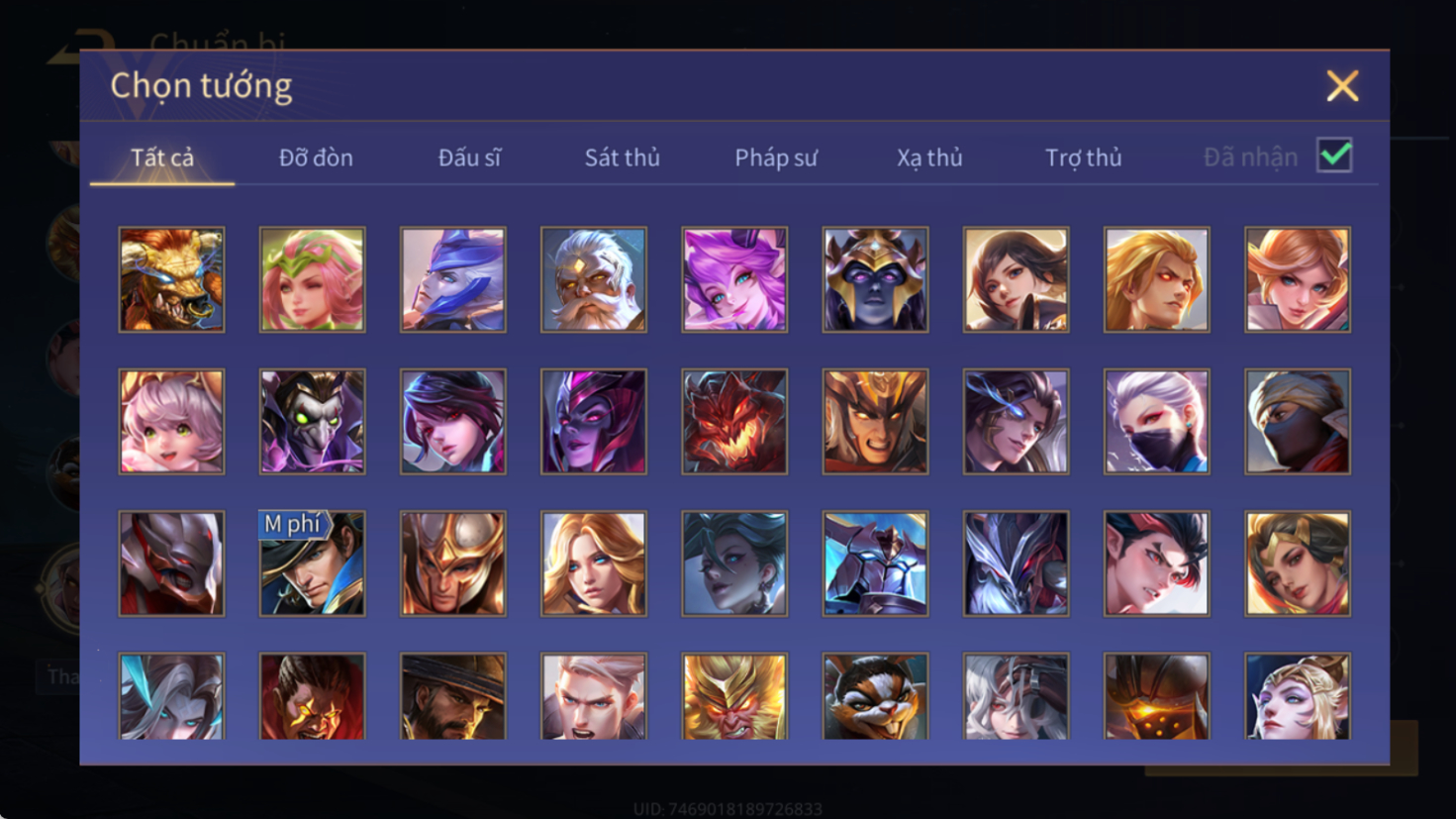Viewport: 1456px width, 819px height.
Task: Switch to the 'Xạ thủ' tab
Action: pyautogui.click(x=929, y=157)
